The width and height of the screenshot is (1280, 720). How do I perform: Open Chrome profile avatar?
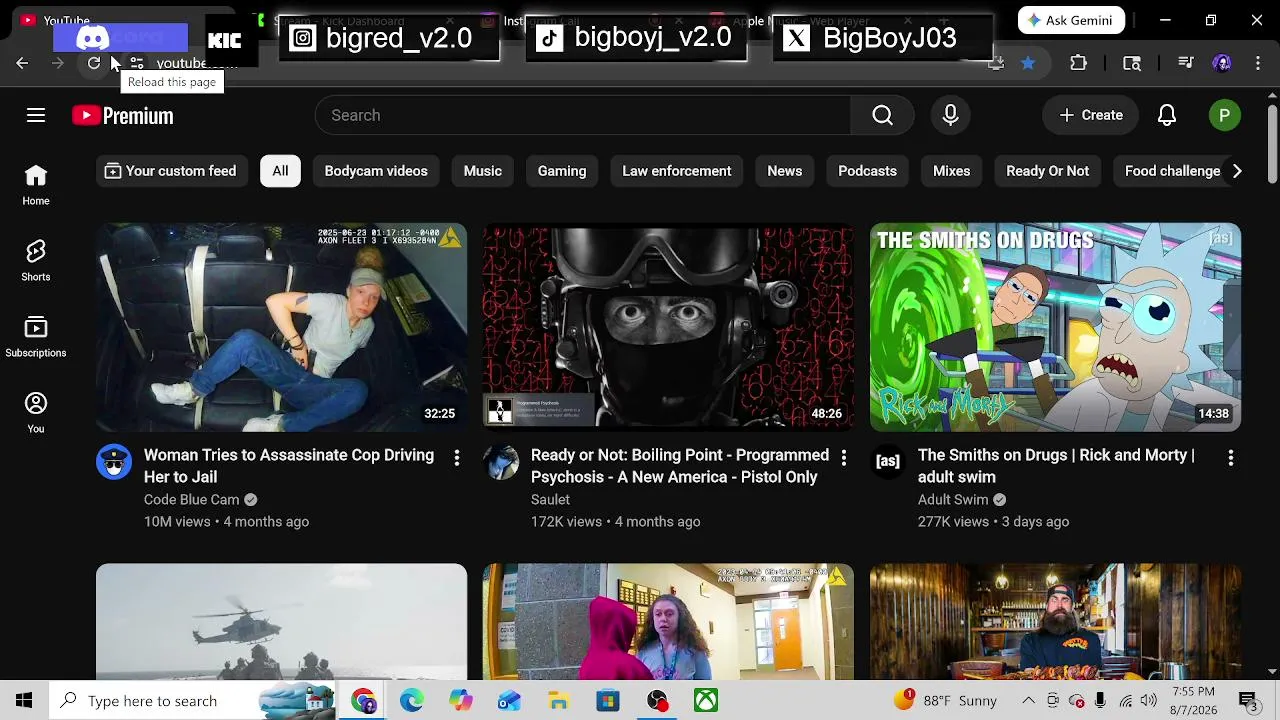point(1222,63)
